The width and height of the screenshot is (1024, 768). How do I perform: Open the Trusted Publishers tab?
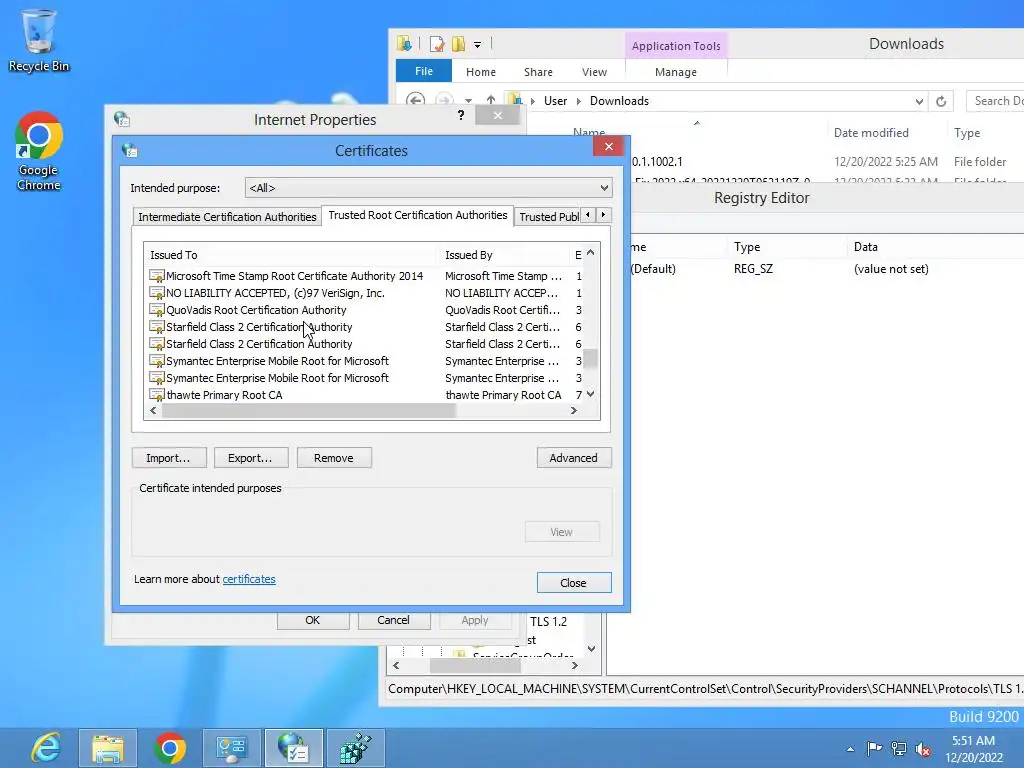[549, 217]
